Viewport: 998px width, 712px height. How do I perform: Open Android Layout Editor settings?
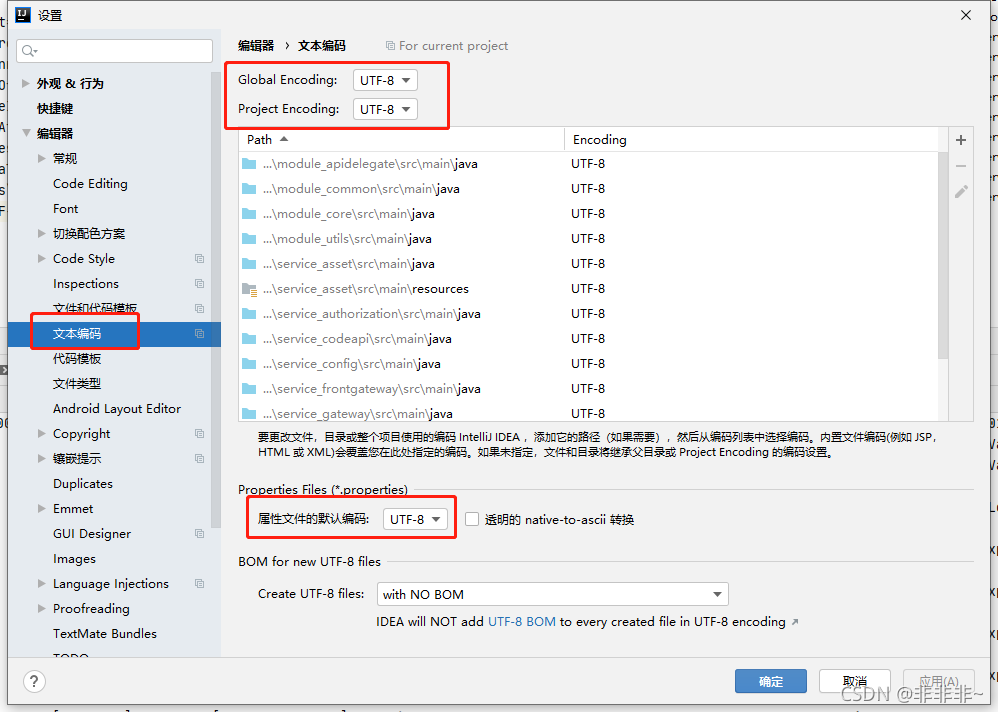point(117,409)
